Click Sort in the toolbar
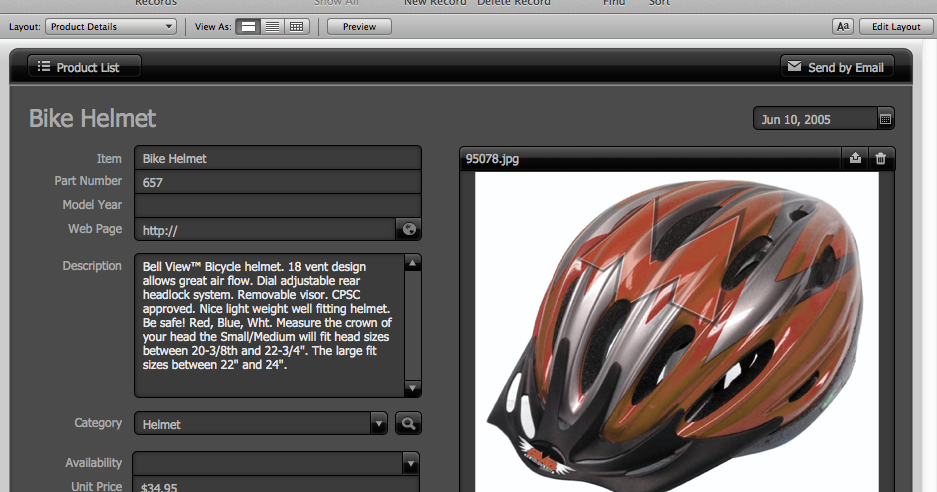The image size is (937, 492). coord(659,3)
